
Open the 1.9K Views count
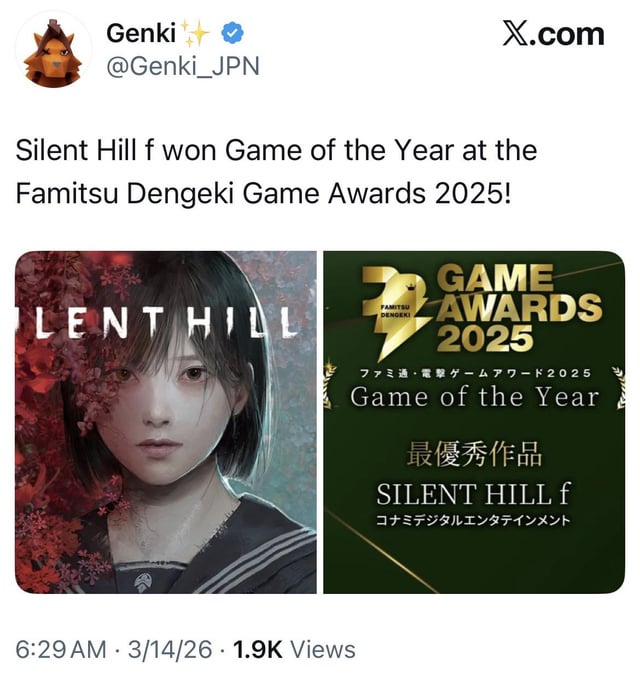294,649
